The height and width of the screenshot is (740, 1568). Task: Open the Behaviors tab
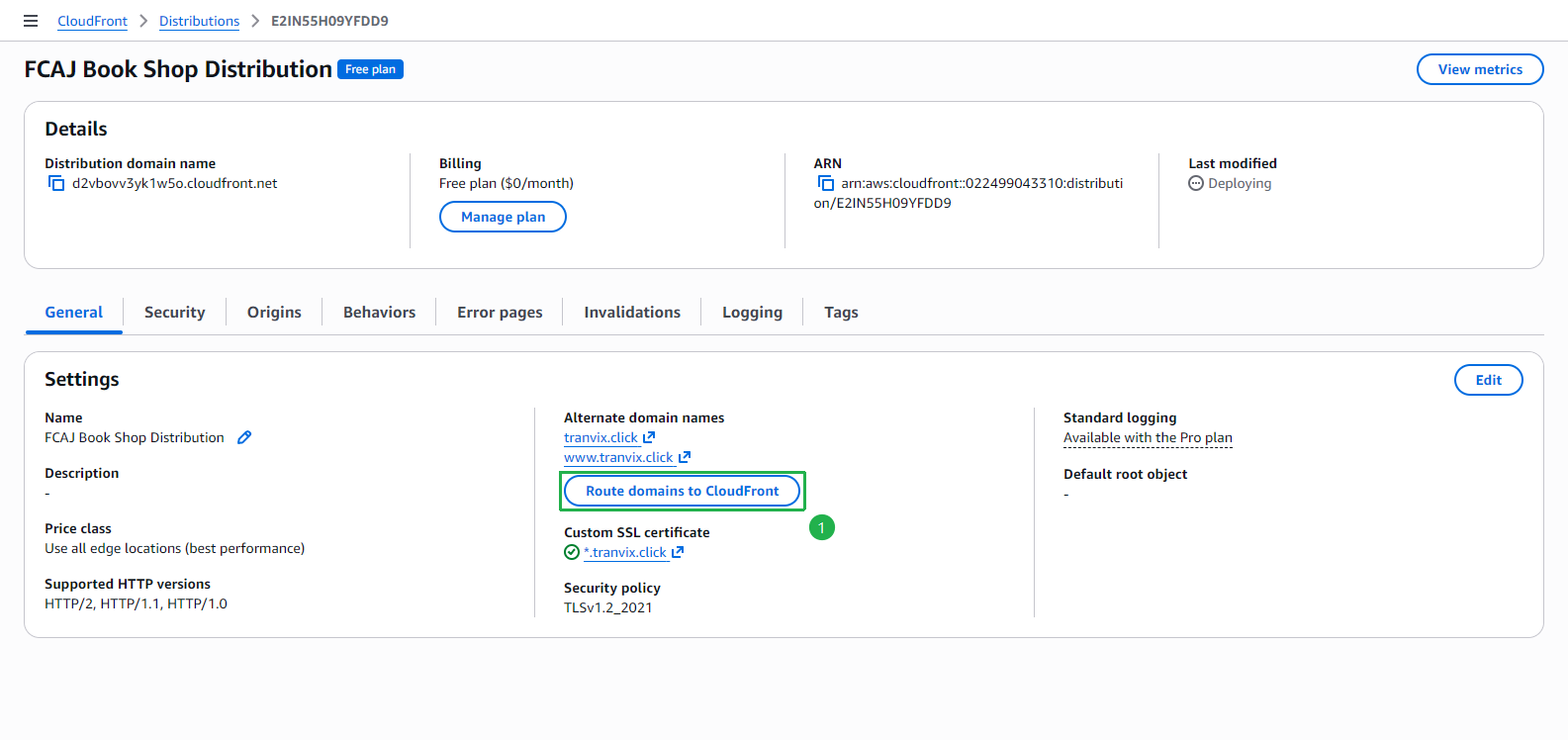pyautogui.click(x=379, y=313)
